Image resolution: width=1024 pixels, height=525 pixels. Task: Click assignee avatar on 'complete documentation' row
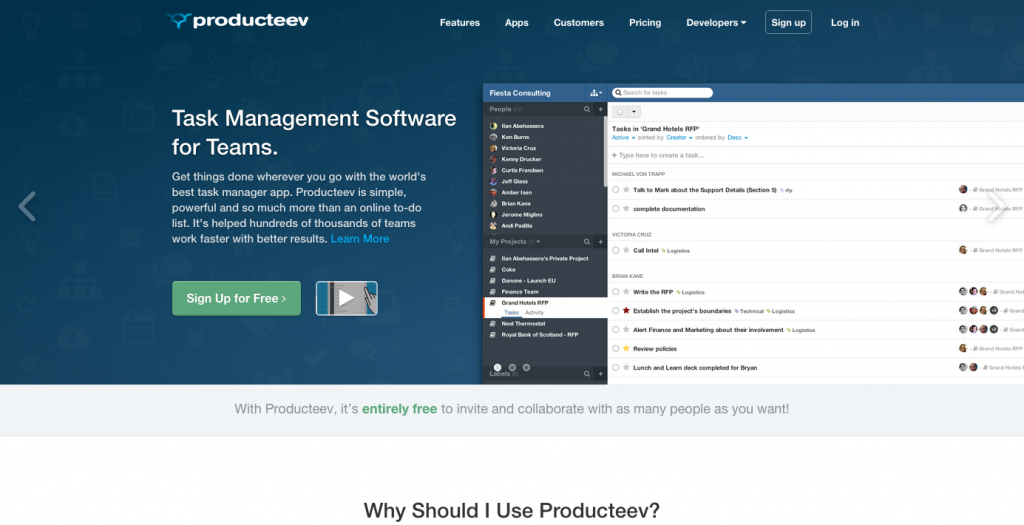click(x=963, y=208)
